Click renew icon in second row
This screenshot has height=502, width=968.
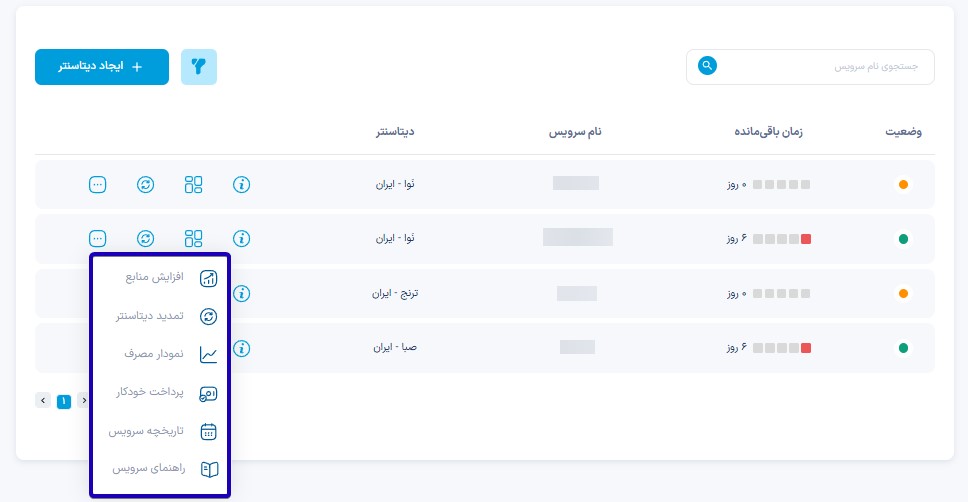[x=146, y=238]
